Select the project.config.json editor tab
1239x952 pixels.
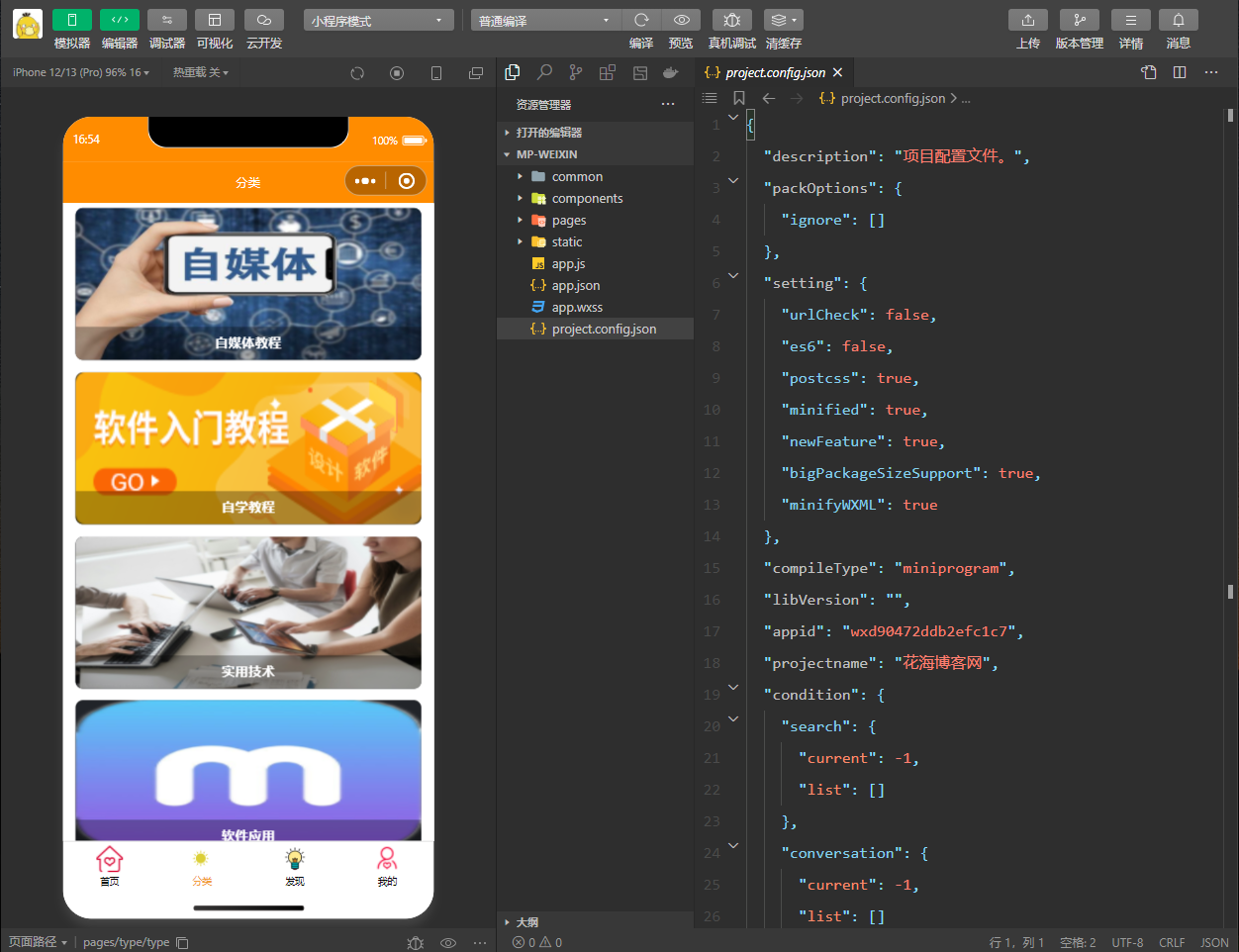pos(774,72)
